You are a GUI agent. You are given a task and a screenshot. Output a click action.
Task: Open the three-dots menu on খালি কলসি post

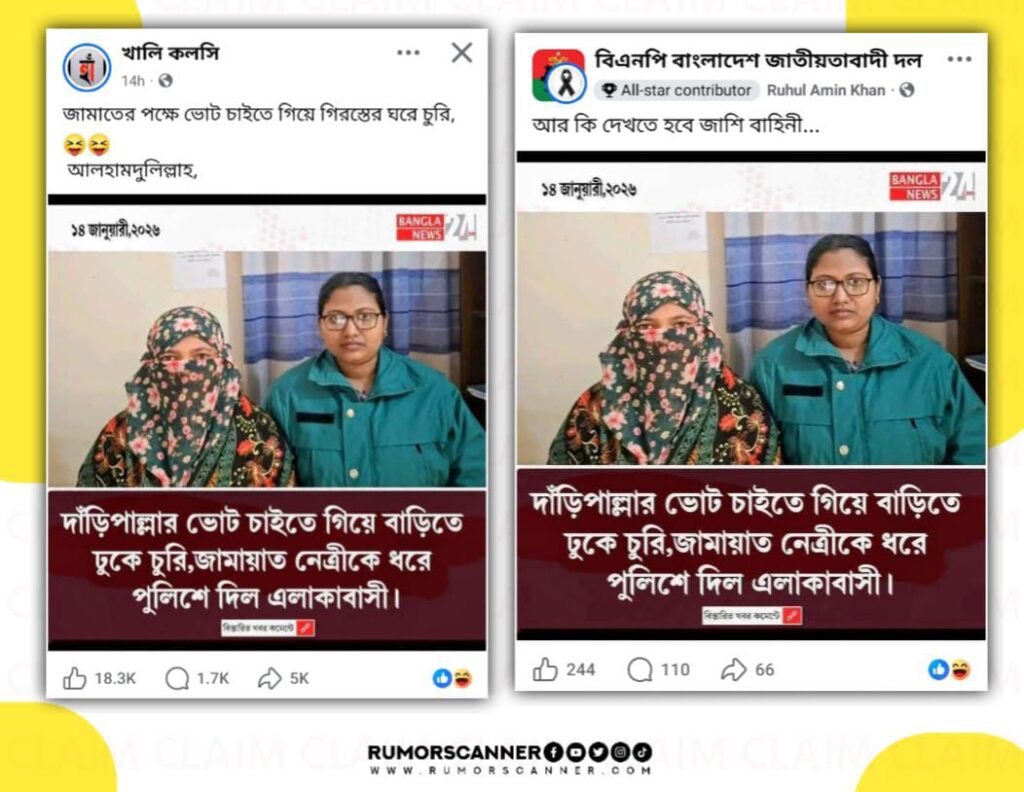tap(408, 52)
